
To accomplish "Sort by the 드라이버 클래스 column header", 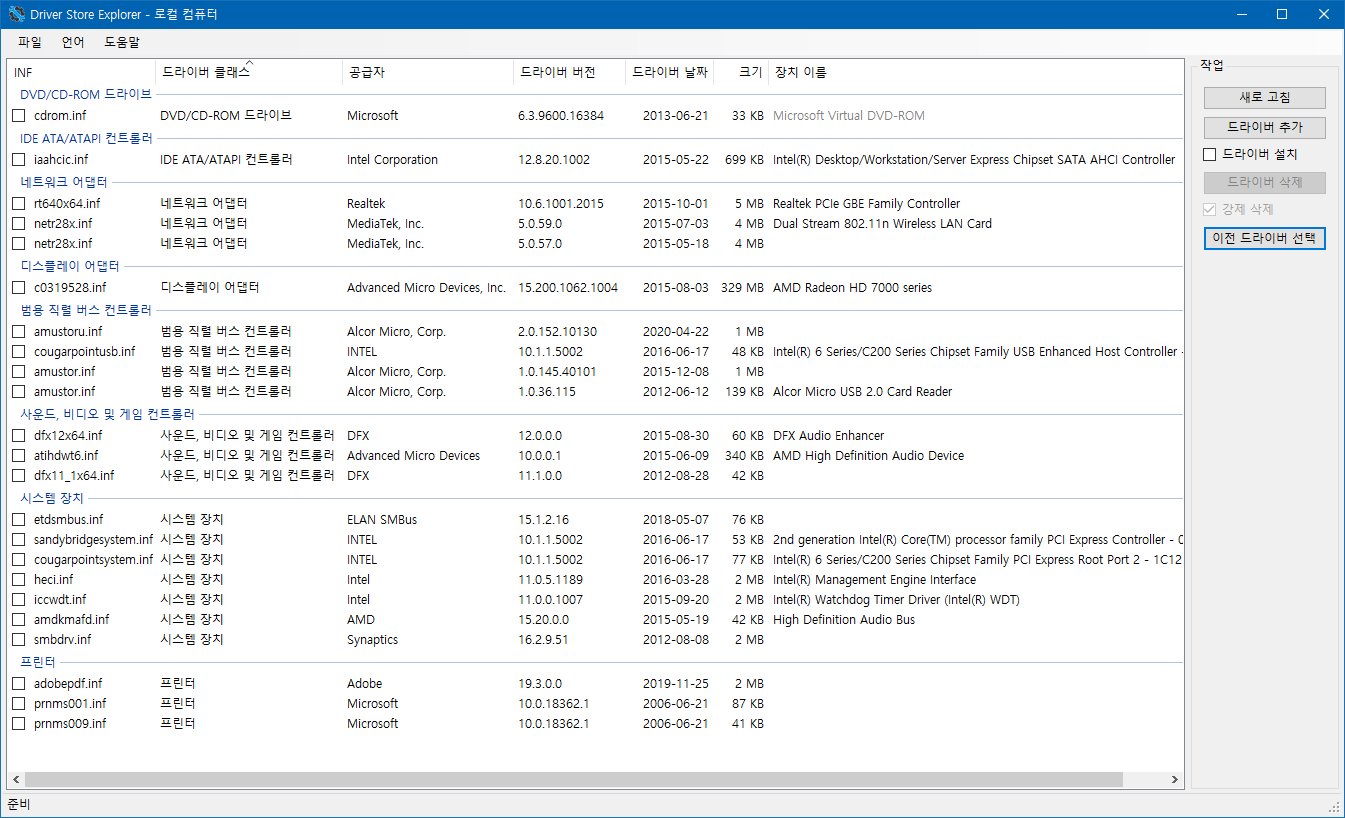I will click(x=249, y=72).
